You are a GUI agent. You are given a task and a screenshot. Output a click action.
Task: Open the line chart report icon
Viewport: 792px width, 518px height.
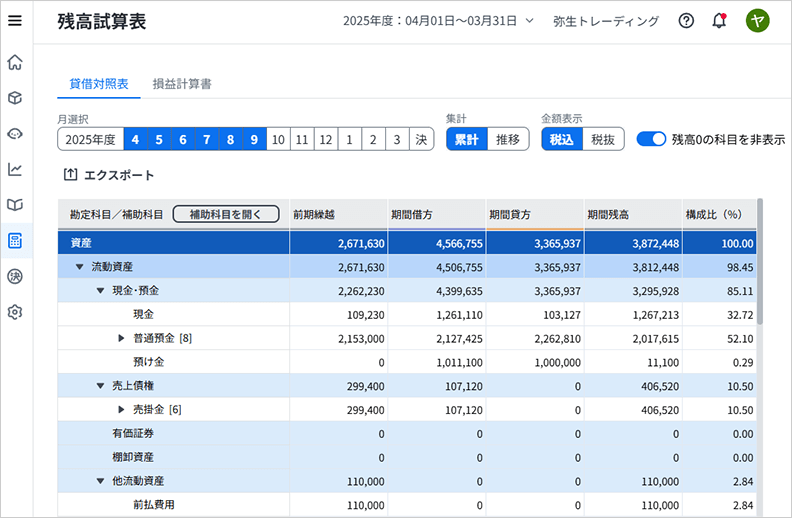[15, 169]
